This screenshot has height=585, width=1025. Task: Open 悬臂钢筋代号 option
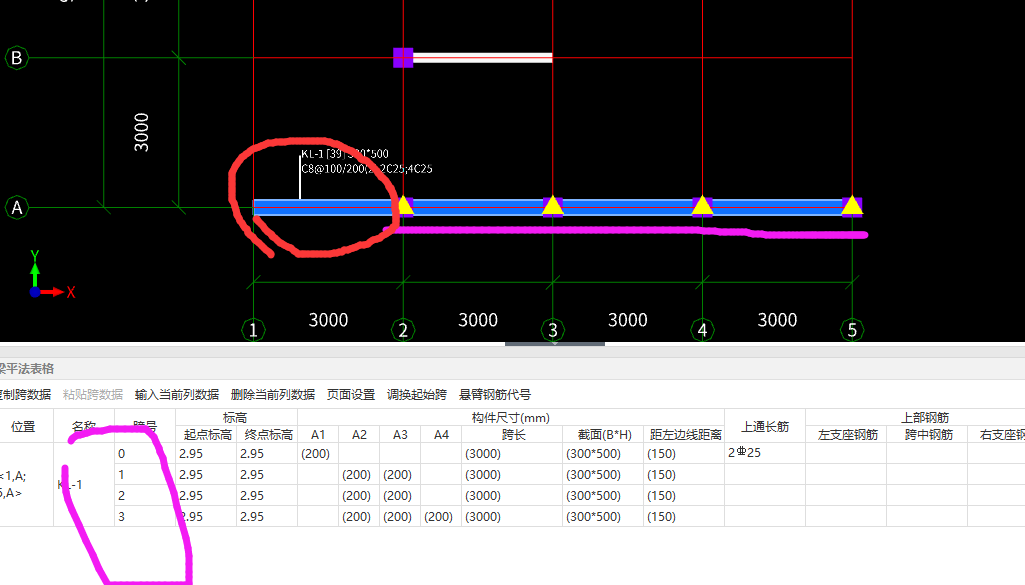pyautogui.click(x=495, y=395)
